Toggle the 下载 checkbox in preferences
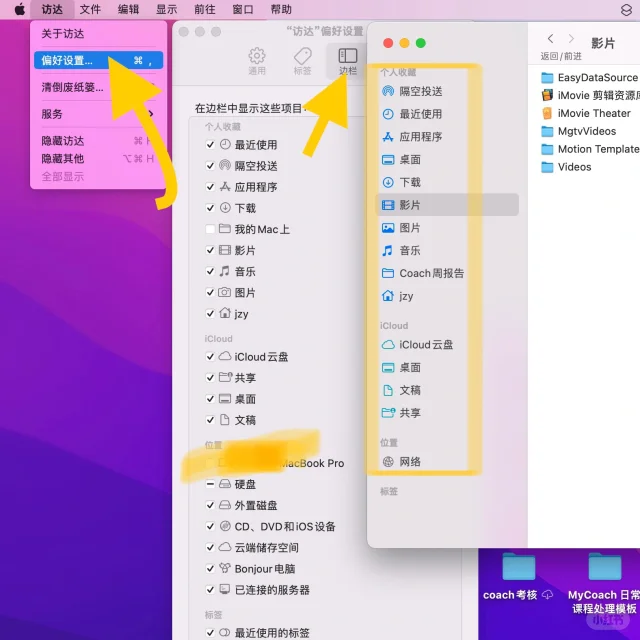 (210, 208)
